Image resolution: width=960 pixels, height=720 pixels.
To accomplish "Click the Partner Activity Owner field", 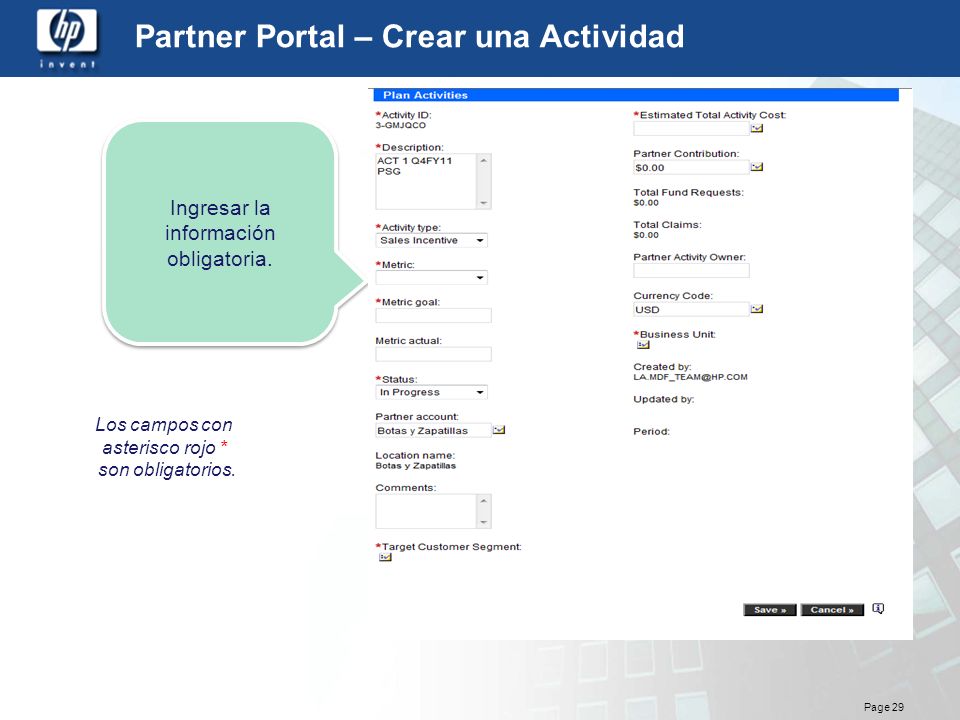I will coord(691,270).
